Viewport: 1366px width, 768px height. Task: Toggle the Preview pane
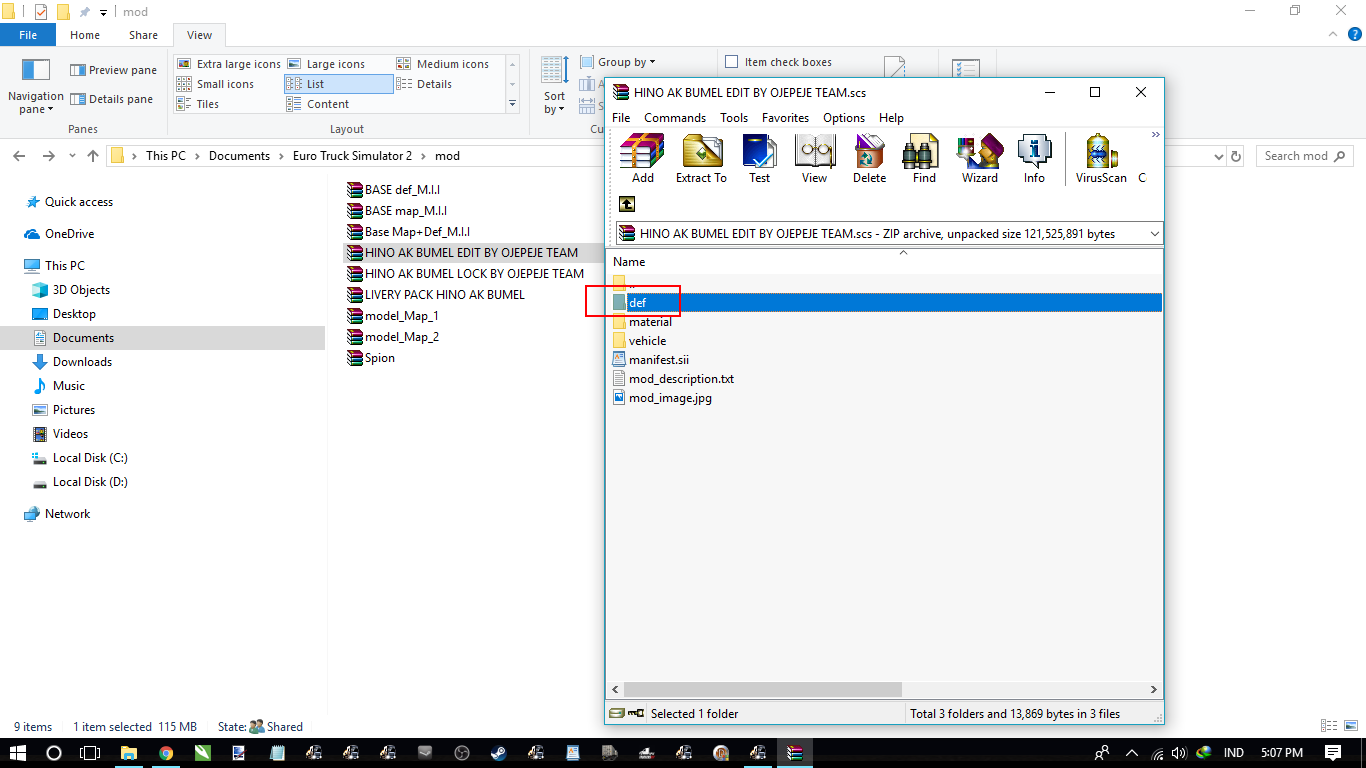pyautogui.click(x=113, y=70)
